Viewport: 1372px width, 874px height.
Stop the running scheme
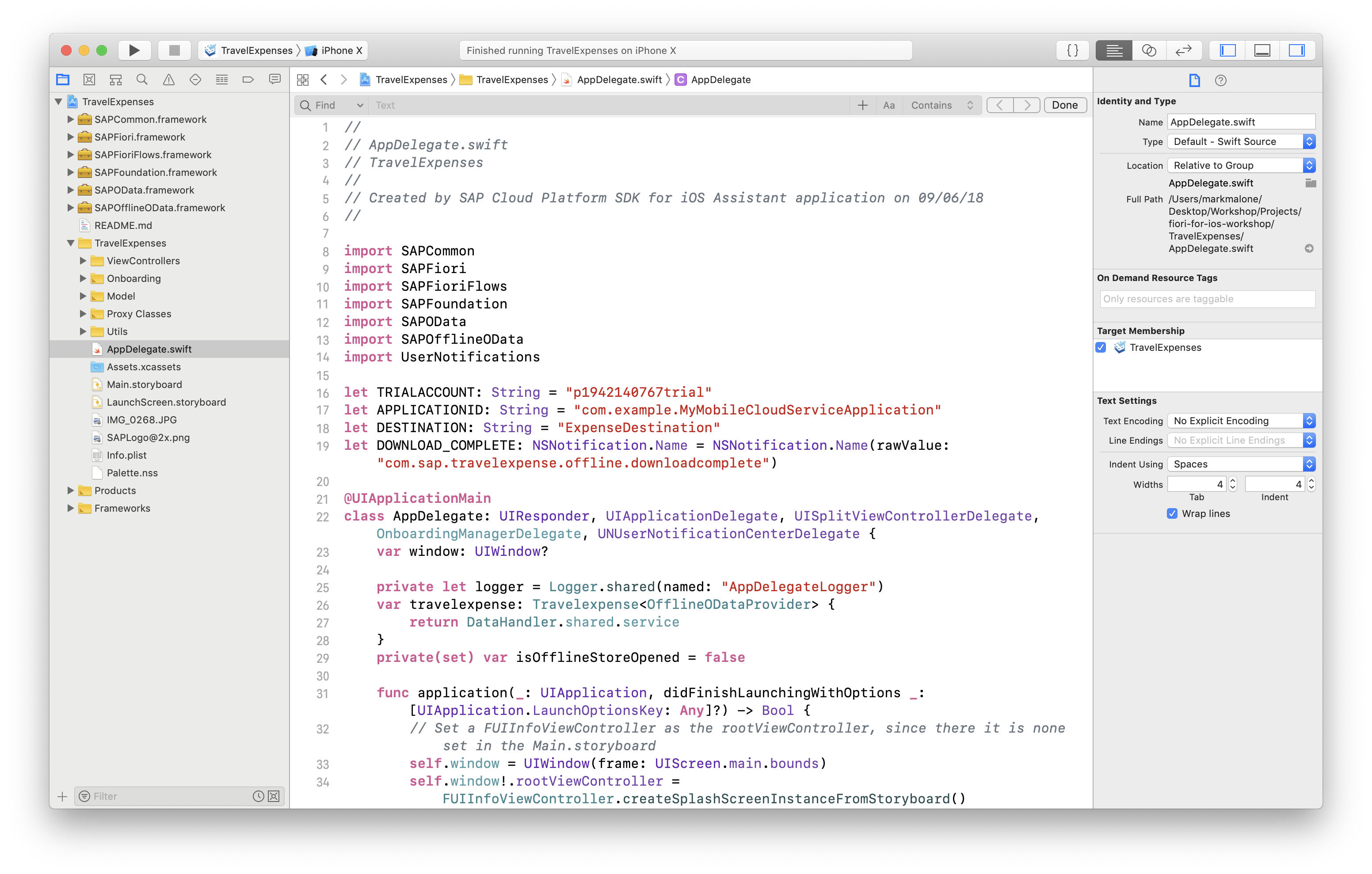point(174,50)
